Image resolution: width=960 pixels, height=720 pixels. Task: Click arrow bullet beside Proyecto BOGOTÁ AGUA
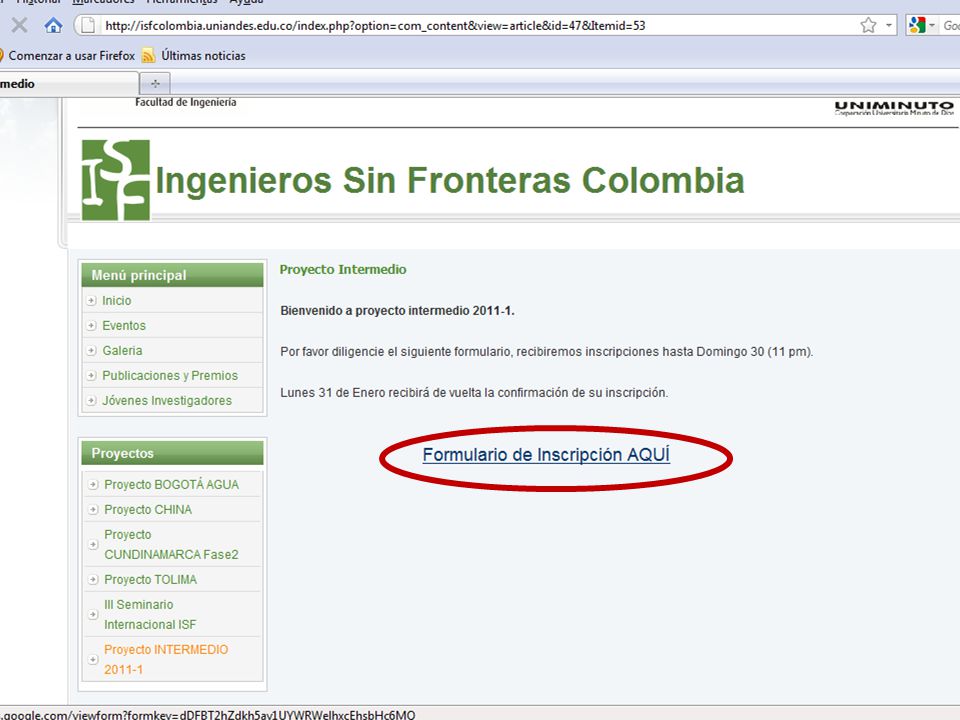coord(93,484)
